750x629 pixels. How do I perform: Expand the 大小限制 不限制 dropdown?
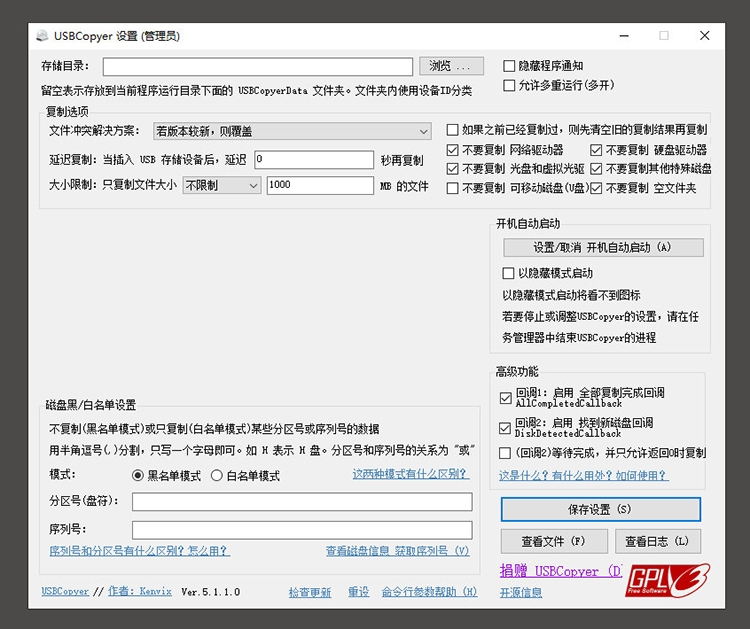(x=221, y=185)
